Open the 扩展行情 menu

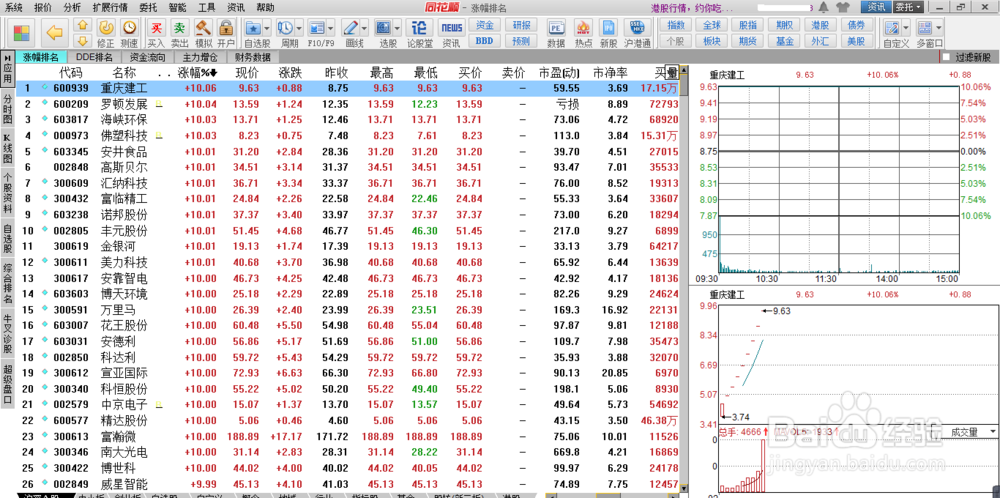110,8
